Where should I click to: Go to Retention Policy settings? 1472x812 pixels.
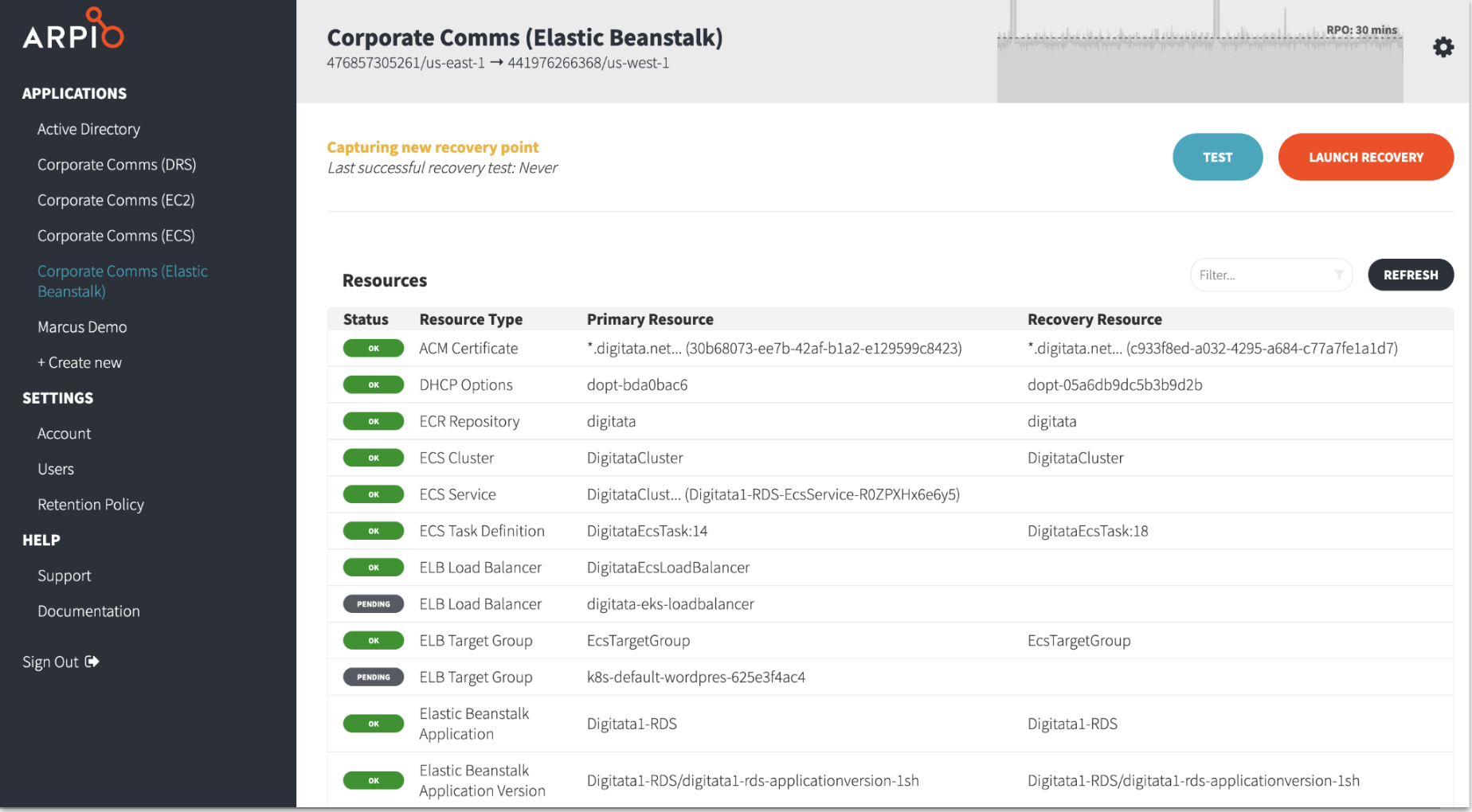point(91,505)
